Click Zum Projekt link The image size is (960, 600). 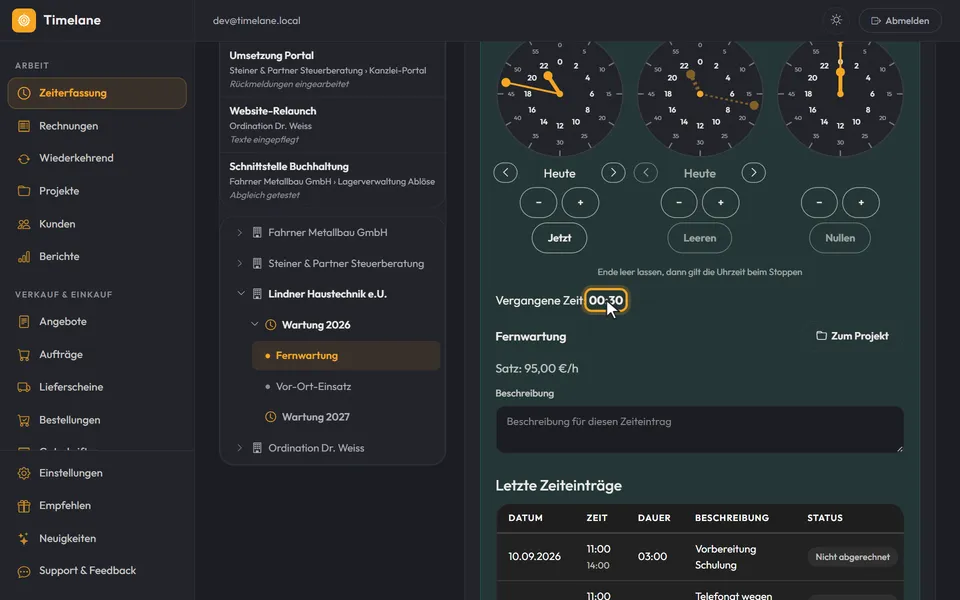(852, 336)
